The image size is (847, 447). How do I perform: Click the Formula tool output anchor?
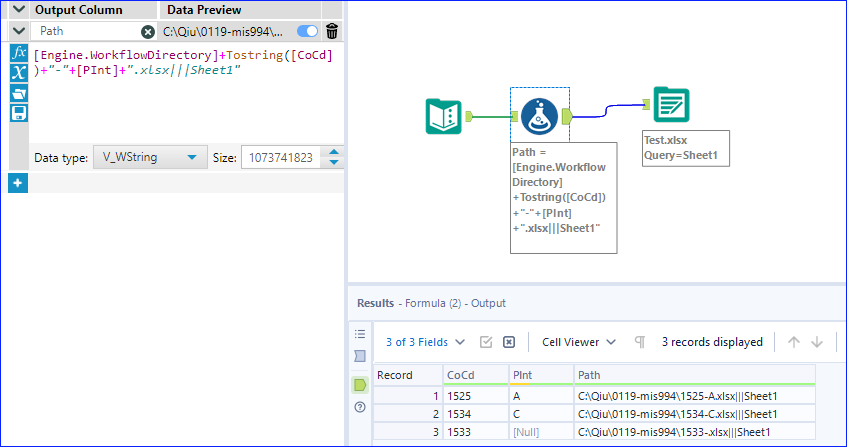coord(567,116)
